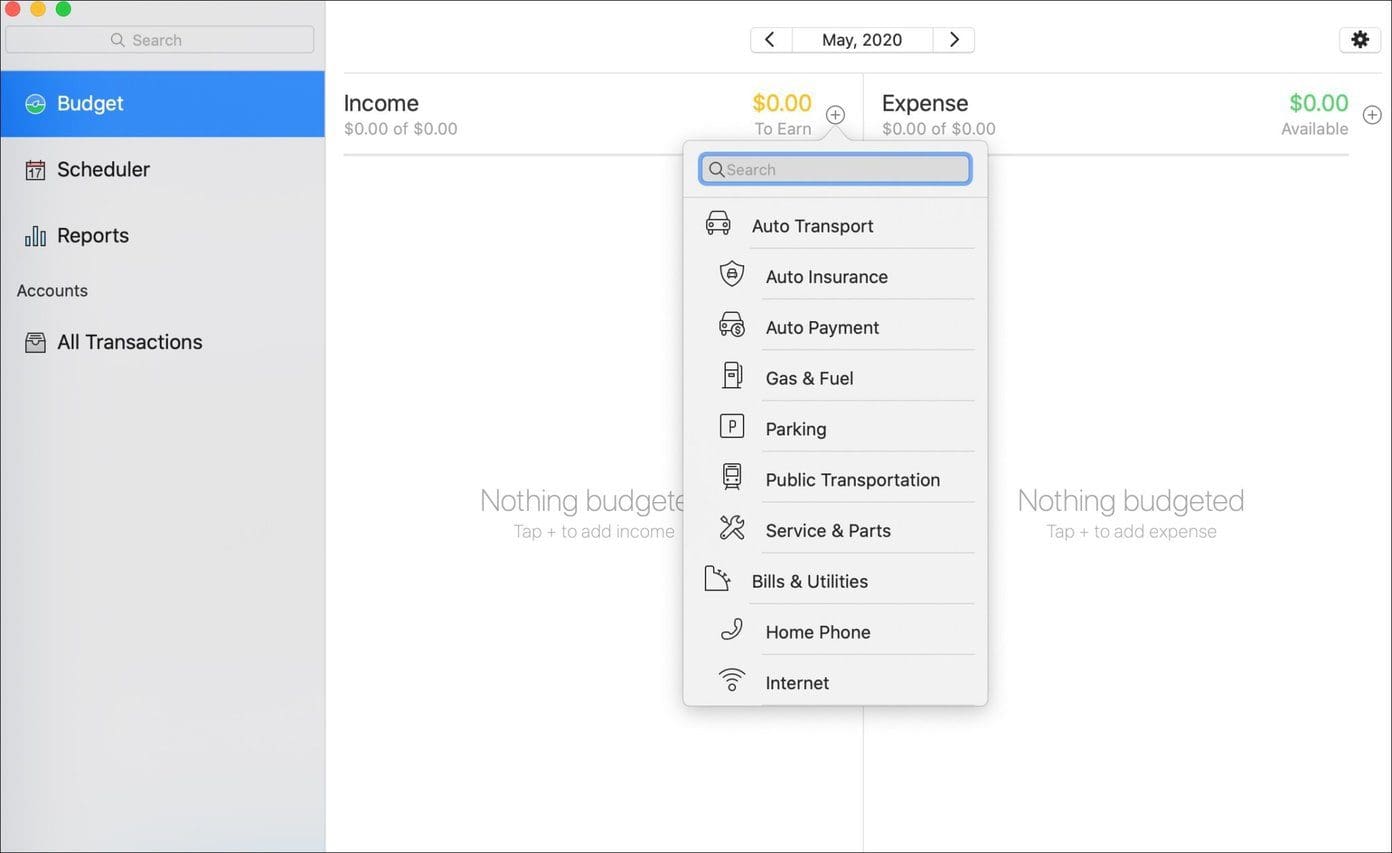The width and height of the screenshot is (1392, 853).
Task: Open settings with the gear icon
Action: [x=1360, y=39]
